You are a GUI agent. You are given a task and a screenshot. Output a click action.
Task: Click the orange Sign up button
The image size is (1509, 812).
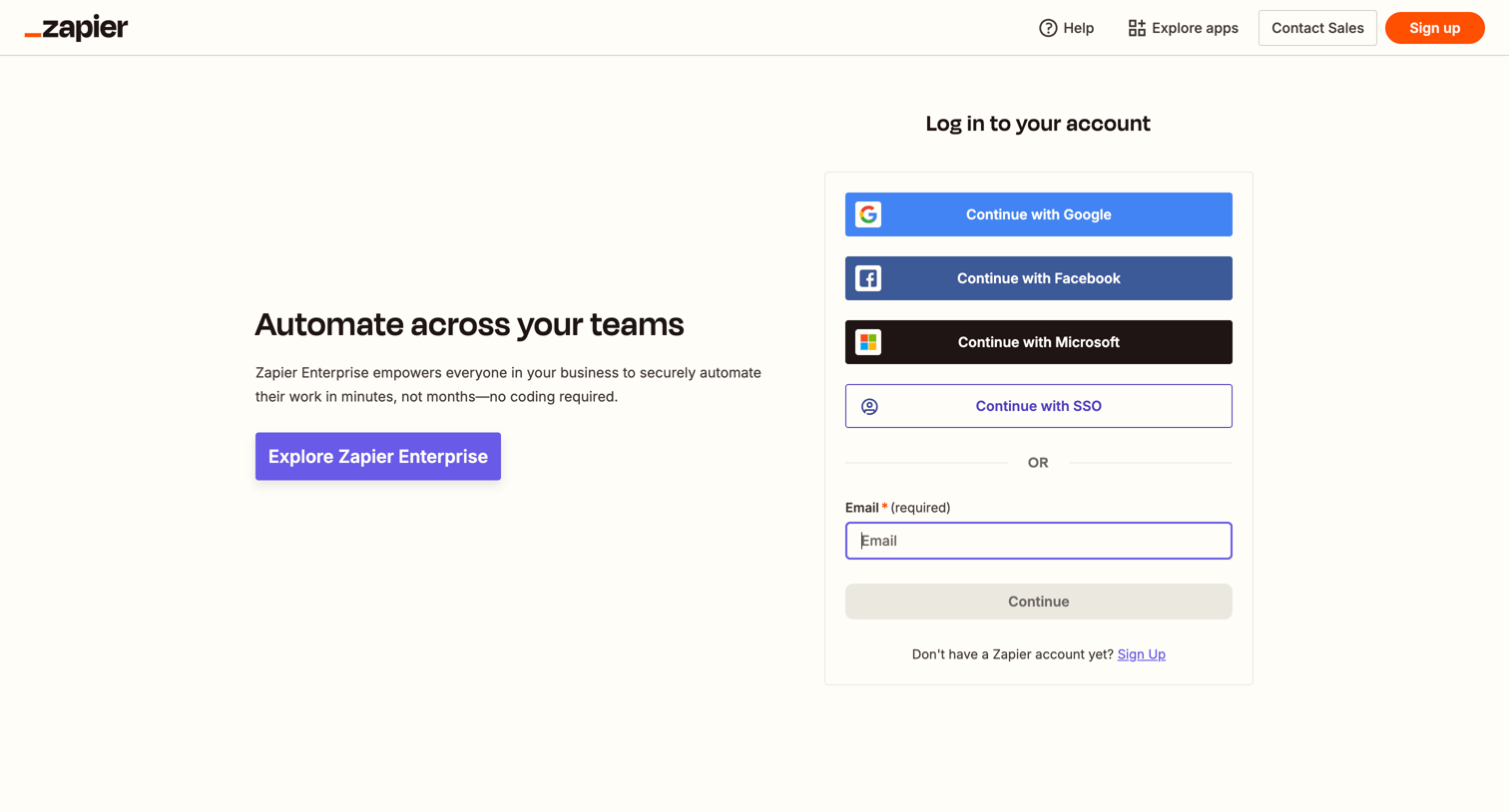tap(1434, 28)
